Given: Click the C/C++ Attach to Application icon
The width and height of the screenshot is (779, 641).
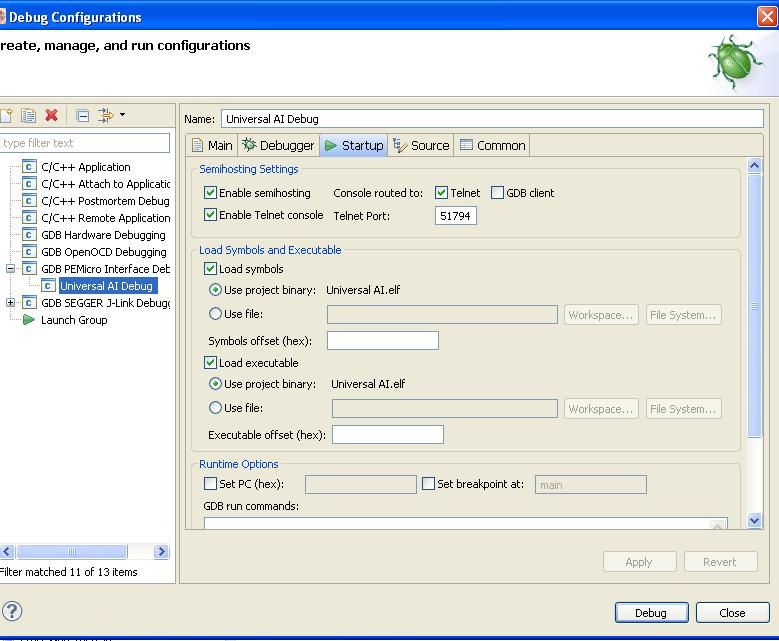Looking at the screenshot, I should [x=29, y=184].
